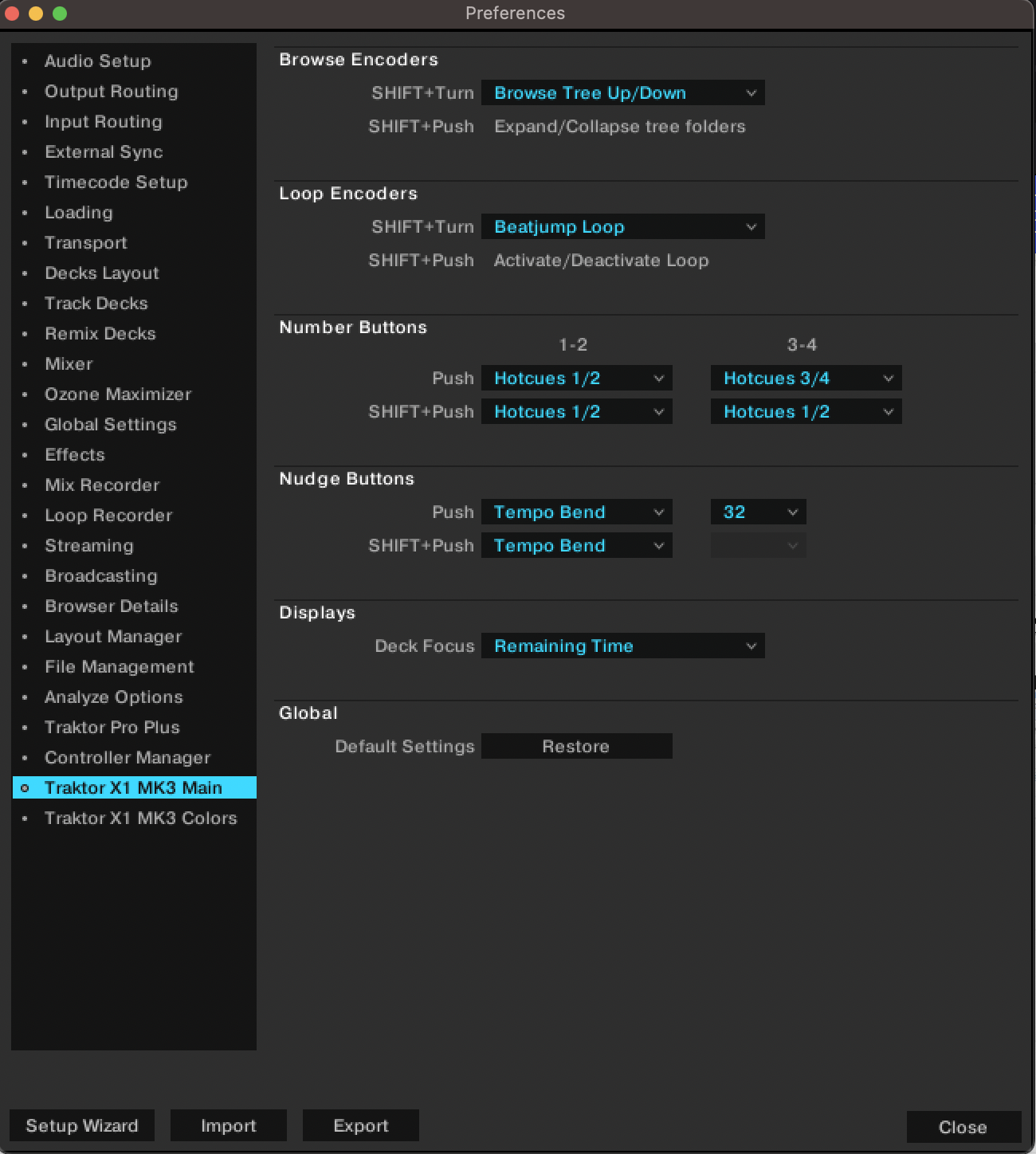Open the Mix Recorder section
Image resolution: width=1036 pixels, height=1154 pixels.
(x=102, y=485)
